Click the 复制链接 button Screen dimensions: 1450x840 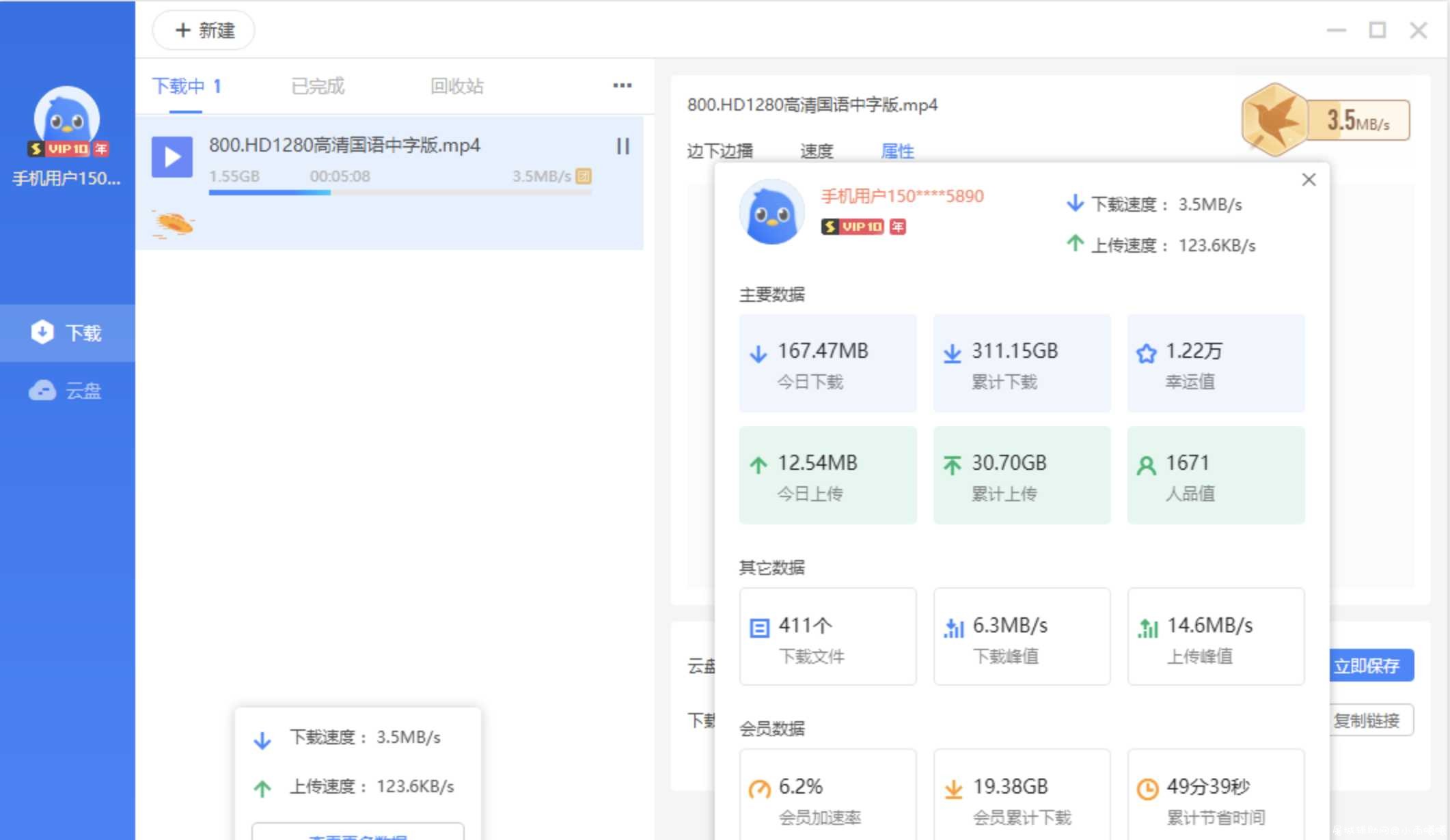pyautogui.click(x=1371, y=720)
